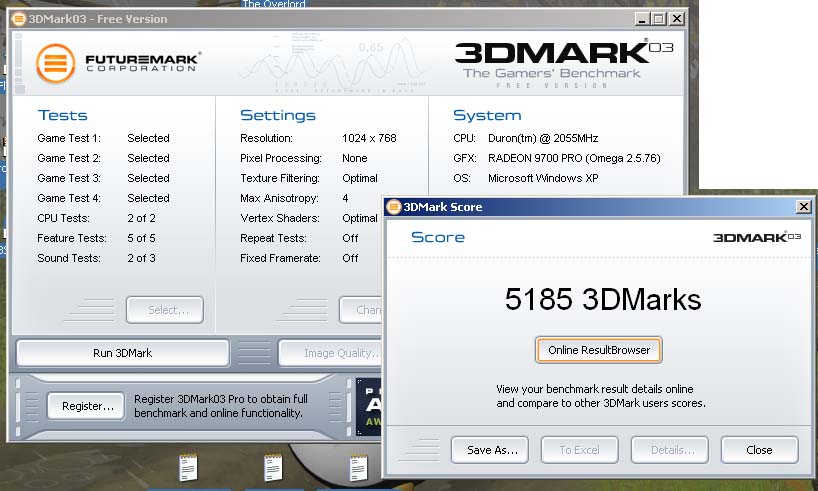The width and height of the screenshot is (818, 491).
Task: Click the OS value Microsoft Windows XP
Action: tap(543, 178)
